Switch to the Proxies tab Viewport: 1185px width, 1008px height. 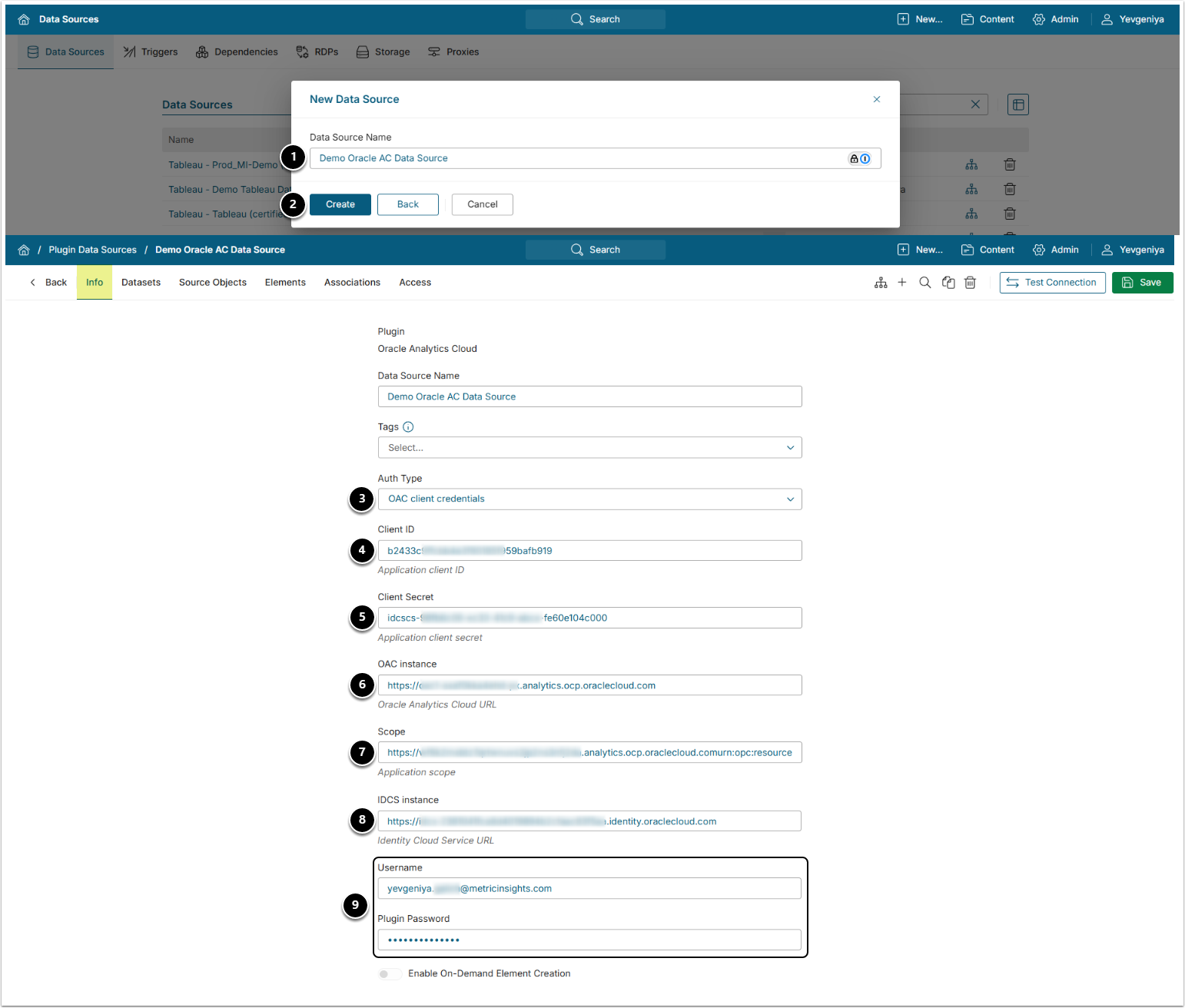[x=453, y=52]
